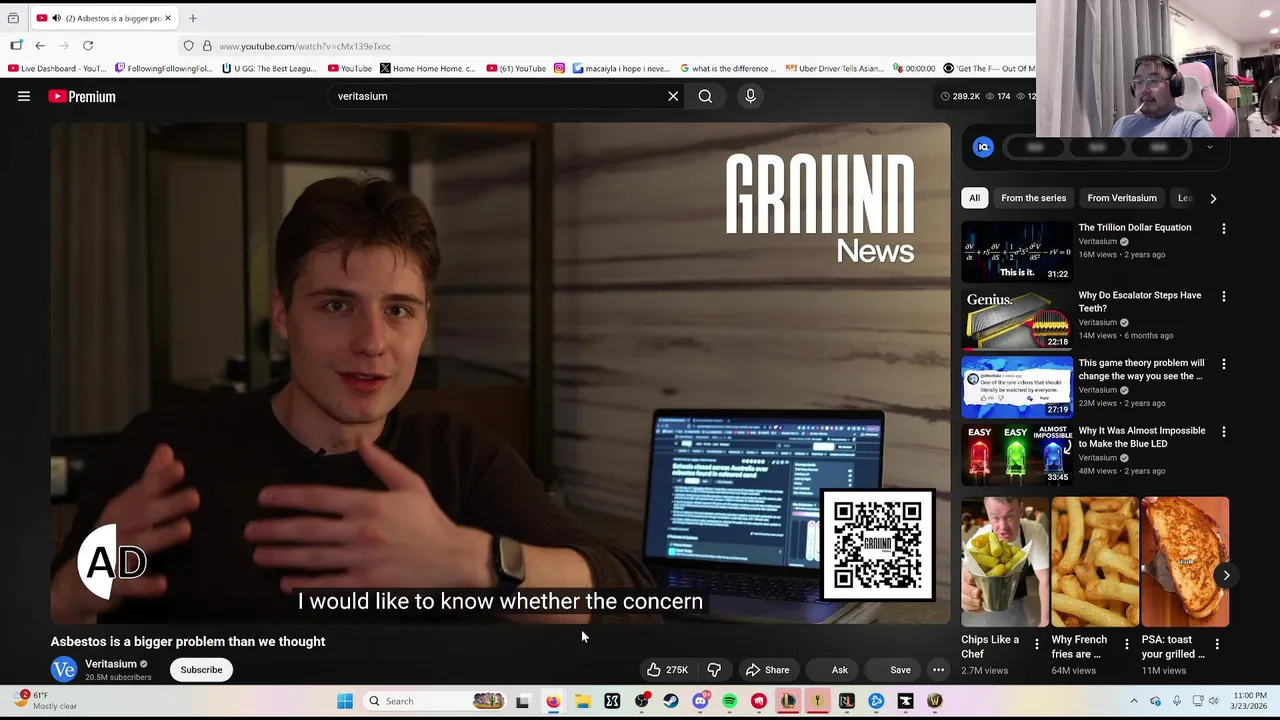Show next Shorts with the right arrow
This screenshot has width=1280, height=720.
pyautogui.click(x=1226, y=575)
